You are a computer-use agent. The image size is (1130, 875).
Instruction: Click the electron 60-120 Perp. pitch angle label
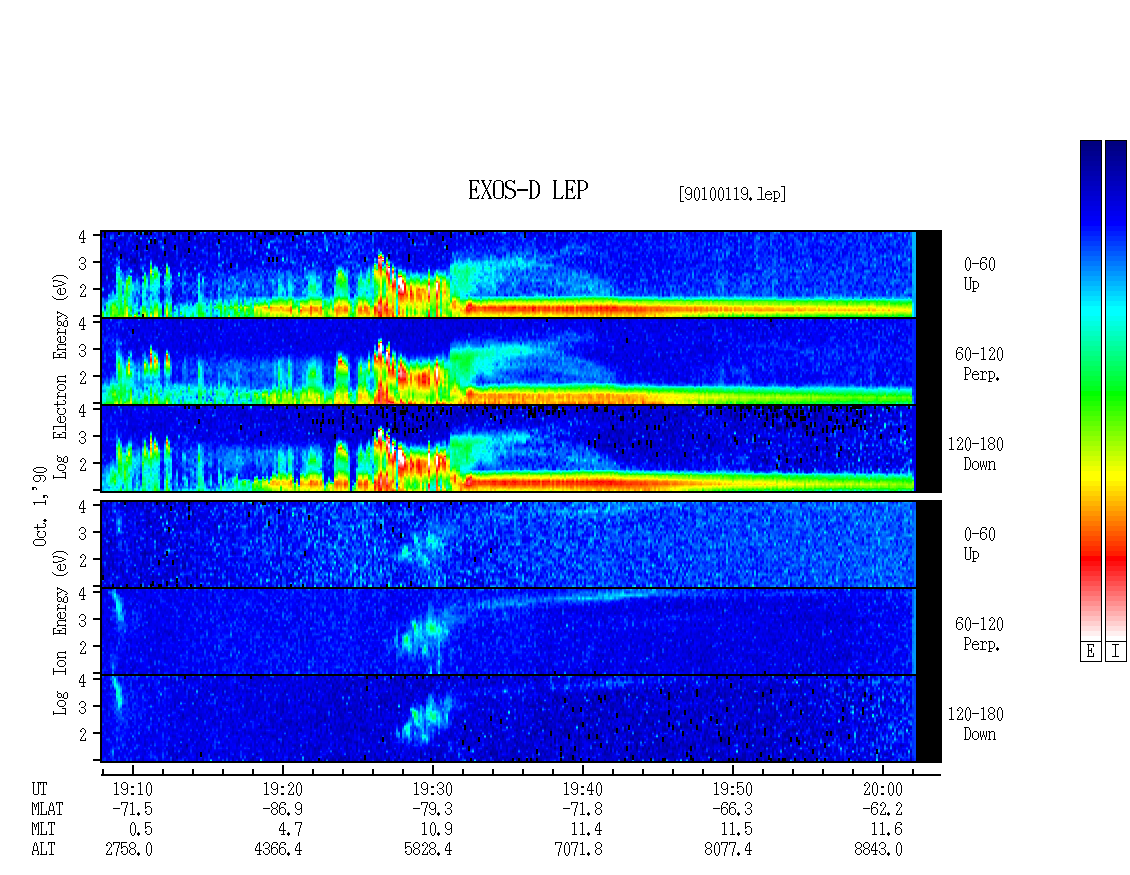(979, 364)
